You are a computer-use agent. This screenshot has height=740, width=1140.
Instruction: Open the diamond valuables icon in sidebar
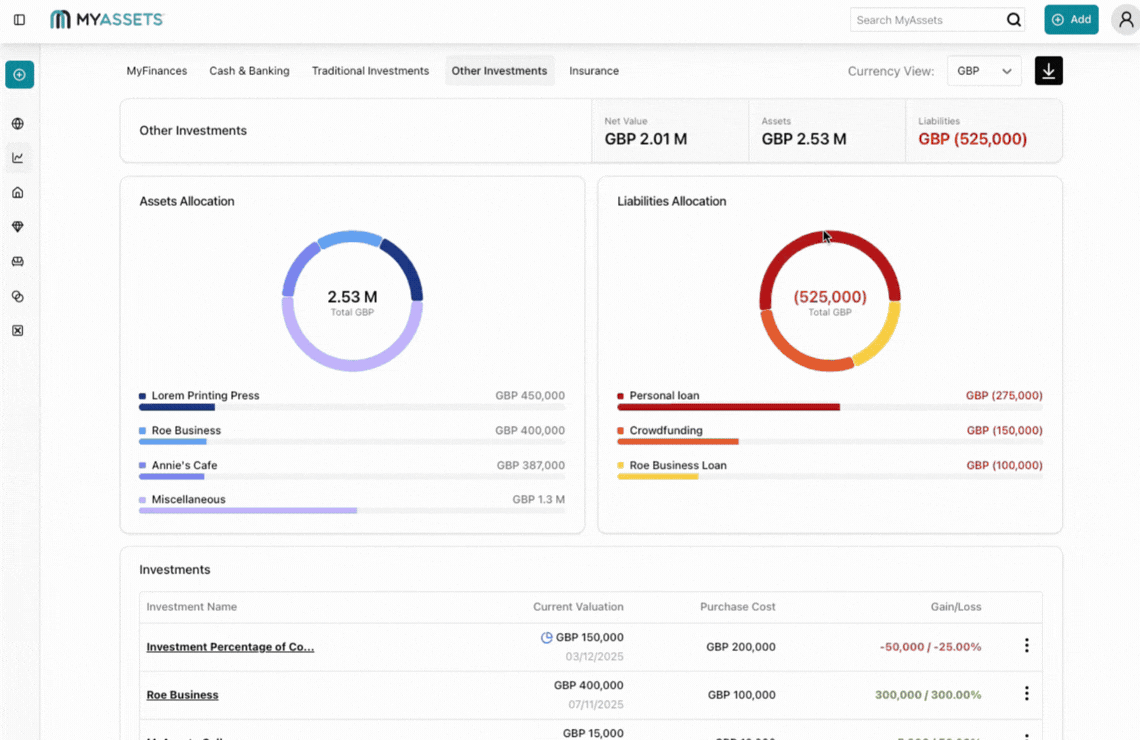[18, 226]
